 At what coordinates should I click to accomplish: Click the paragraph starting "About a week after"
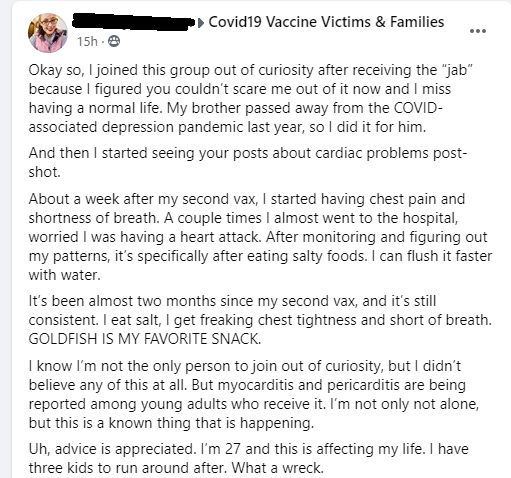(260, 237)
